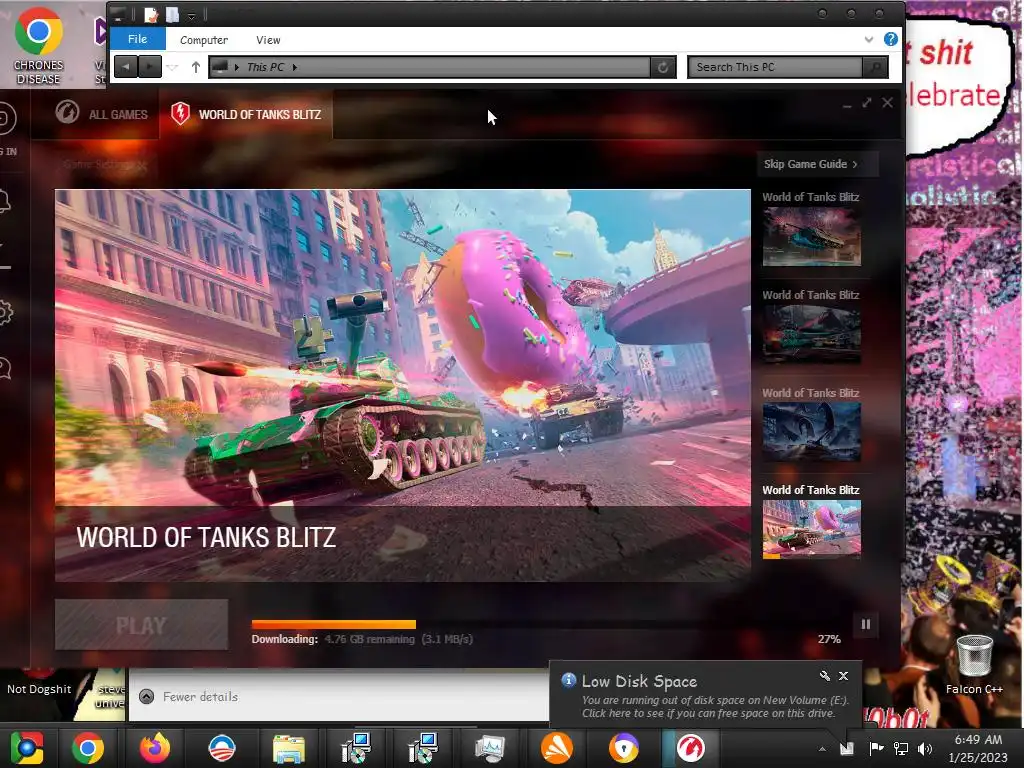Open Google Chrome from the taskbar

coord(88,748)
